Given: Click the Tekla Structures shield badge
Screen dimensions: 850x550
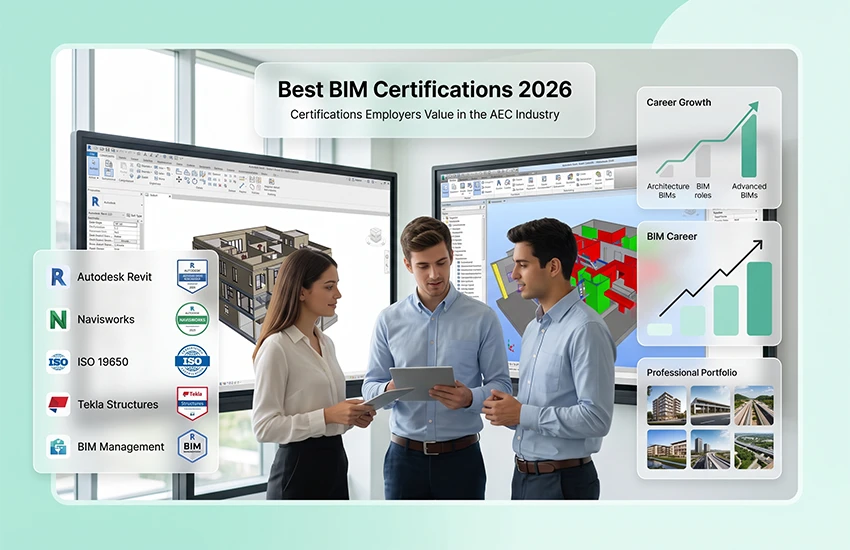Looking at the screenshot, I should (192, 404).
